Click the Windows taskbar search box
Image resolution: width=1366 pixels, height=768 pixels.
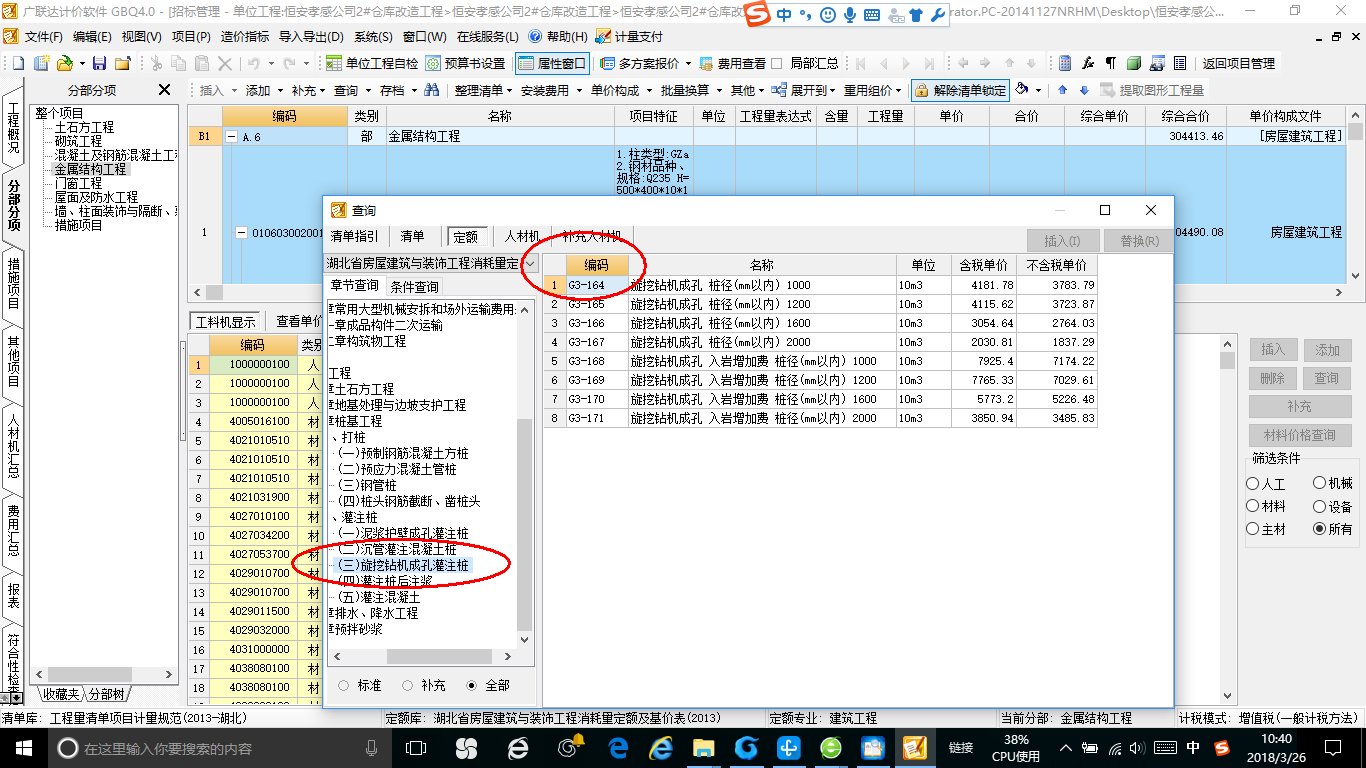click(x=220, y=748)
